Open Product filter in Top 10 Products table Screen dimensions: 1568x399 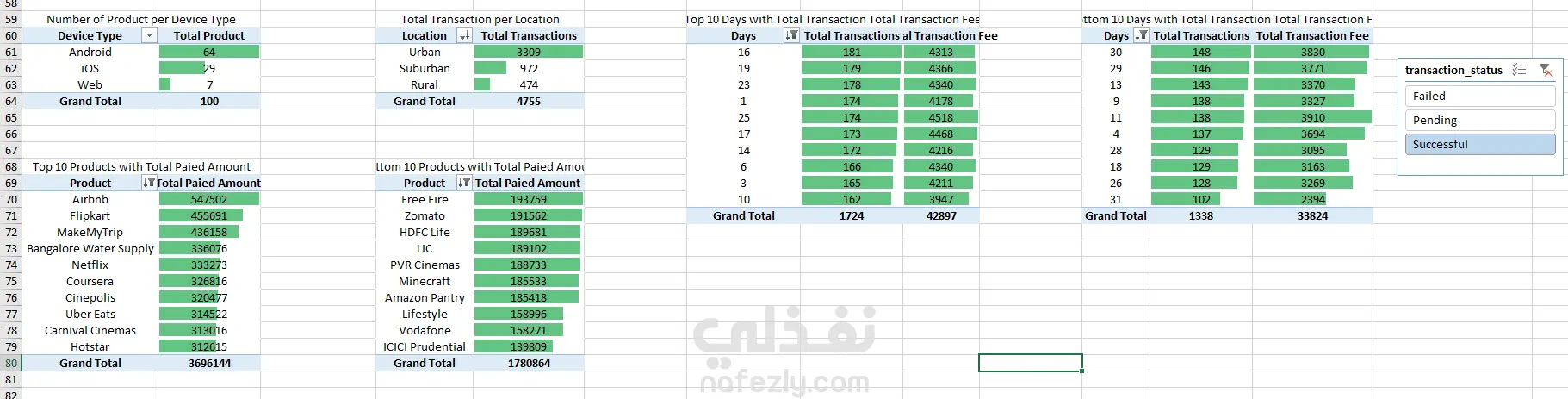tap(150, 183)
